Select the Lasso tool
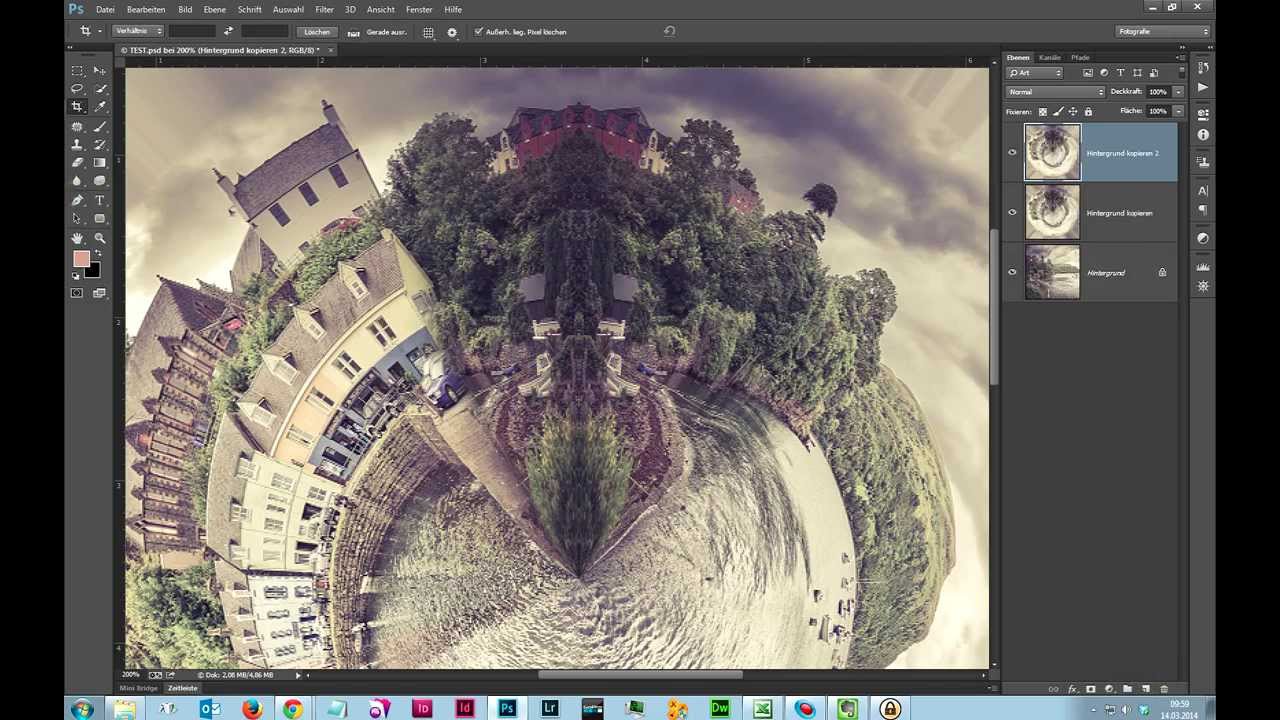The height and width of the screenshot is (720, 1280). click(77, 88)
